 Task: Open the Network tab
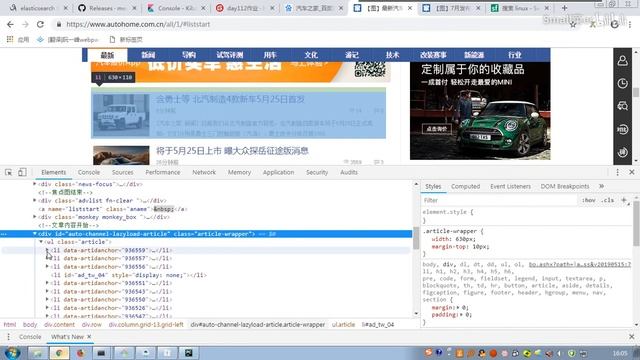pos(204,172)
